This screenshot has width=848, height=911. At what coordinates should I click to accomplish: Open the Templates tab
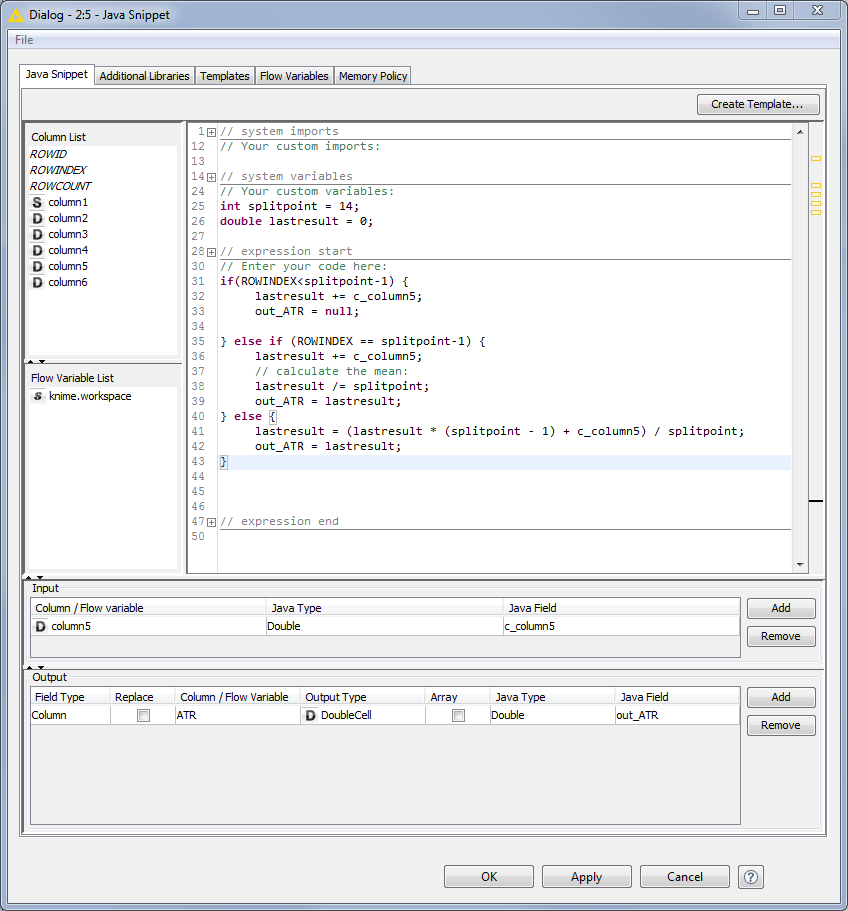(x=225, y=76)
